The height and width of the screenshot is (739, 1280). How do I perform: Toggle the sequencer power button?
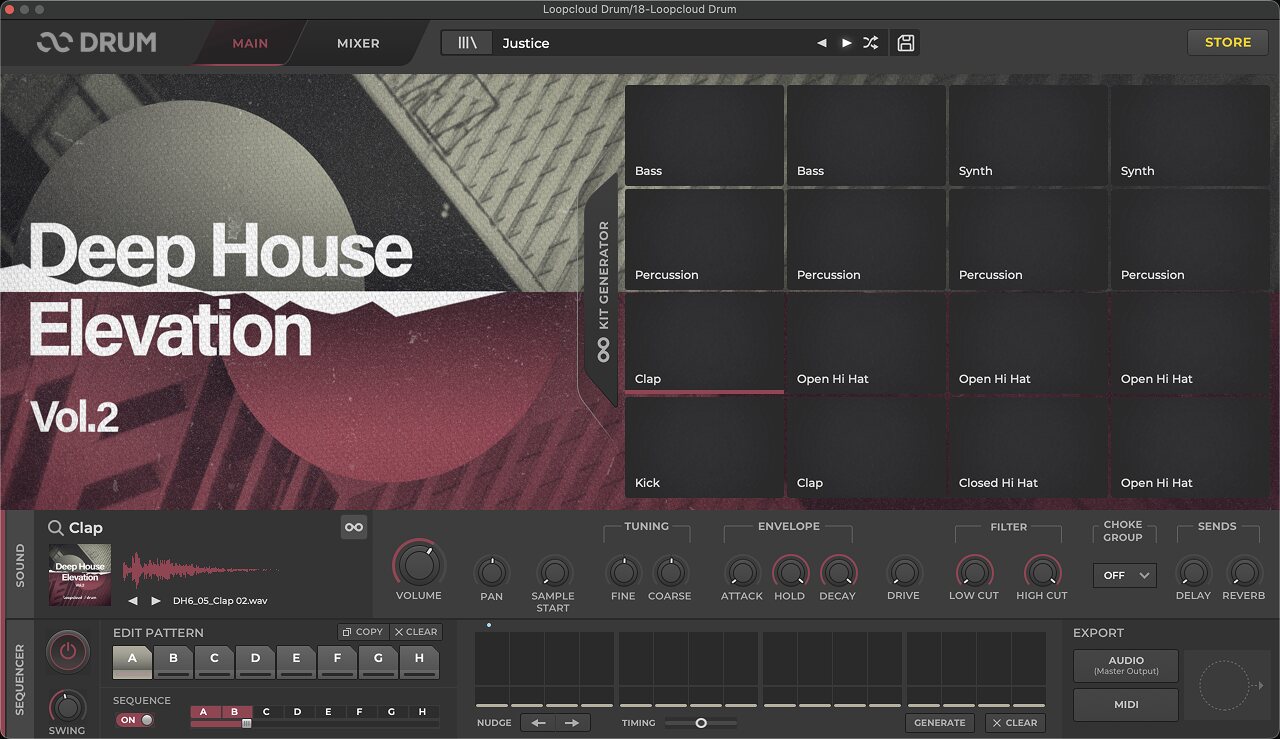pyautogui.click(x=67, y=653)
